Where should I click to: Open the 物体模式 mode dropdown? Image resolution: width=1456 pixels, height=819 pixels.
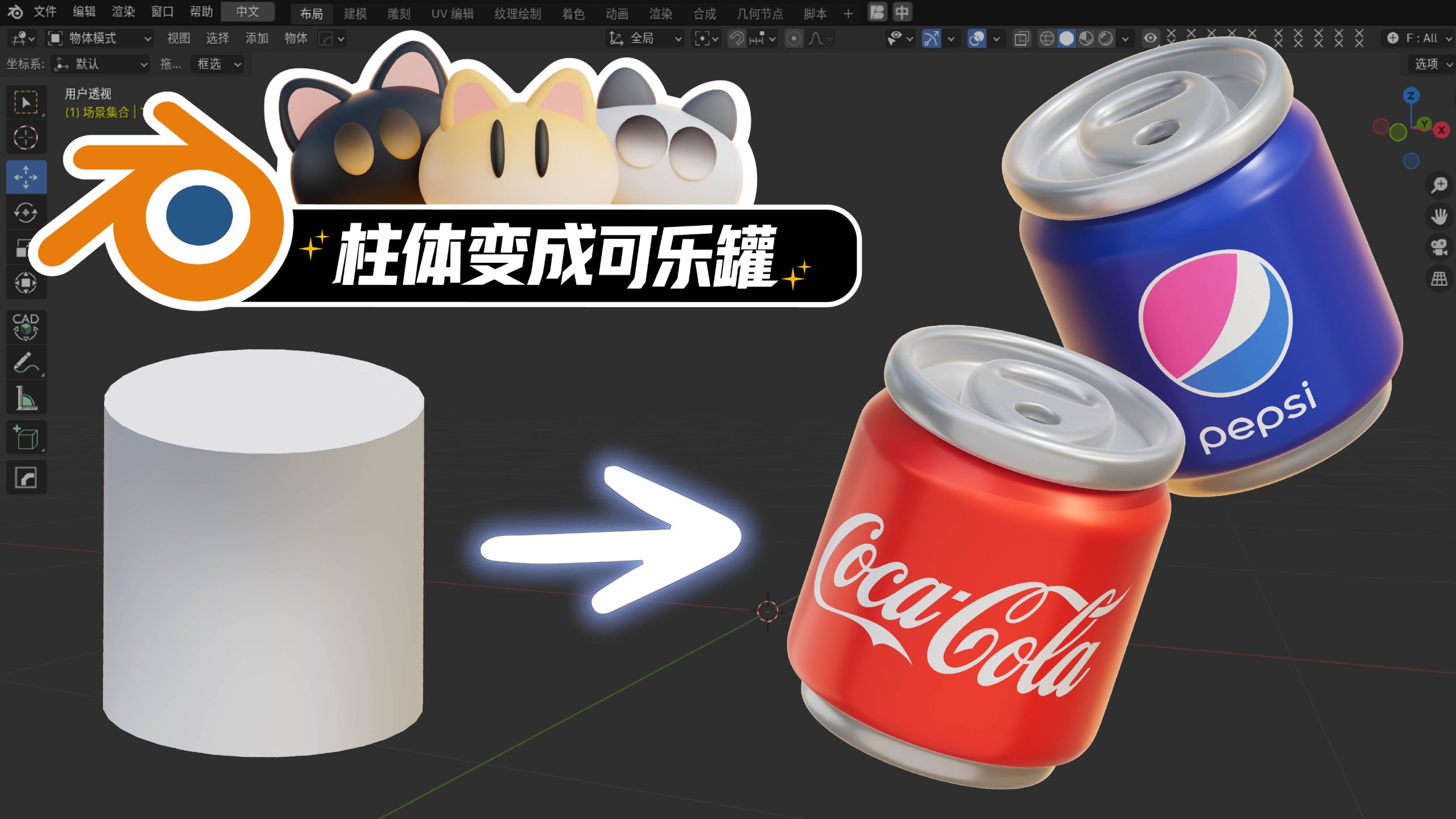(x=100, y=38)
